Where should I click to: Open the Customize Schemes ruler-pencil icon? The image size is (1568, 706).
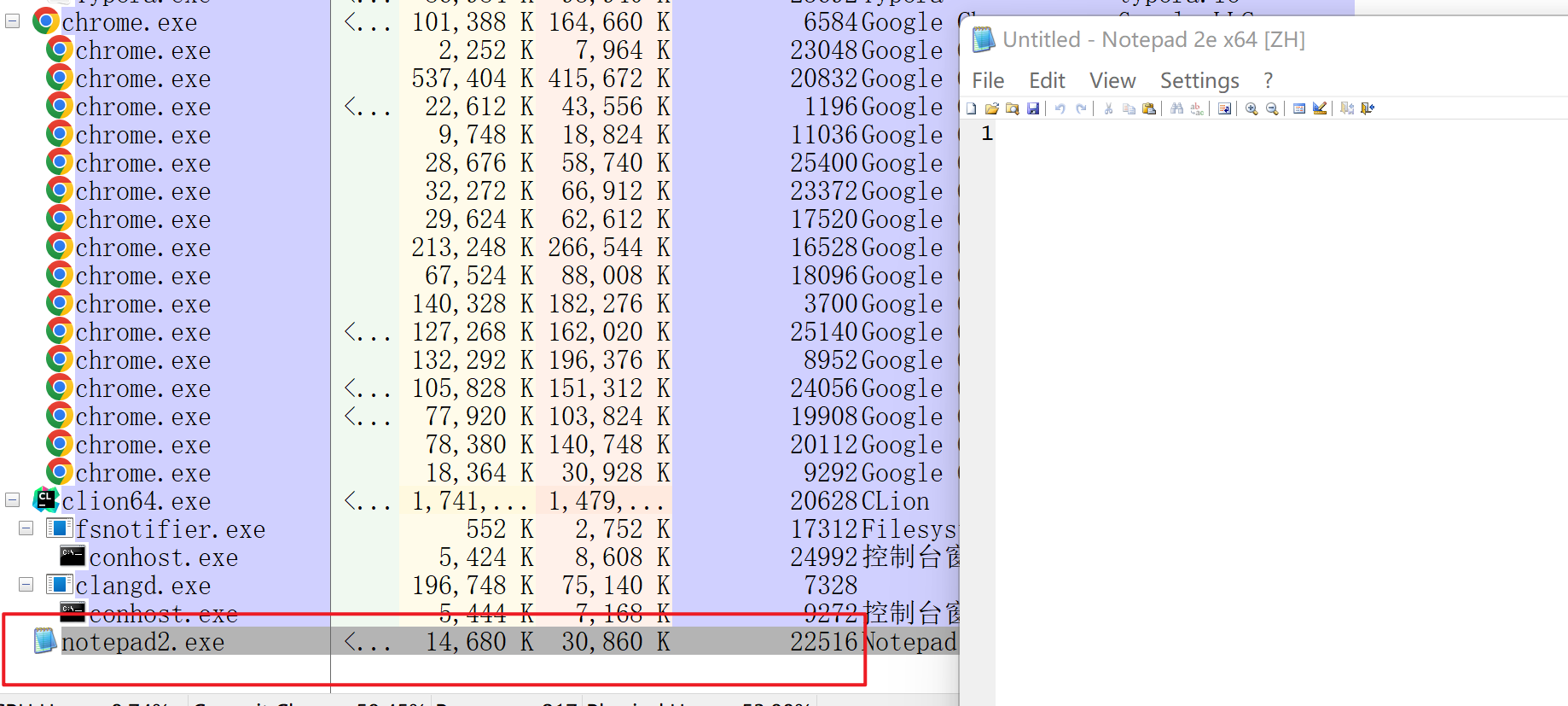pos(1320,108)
